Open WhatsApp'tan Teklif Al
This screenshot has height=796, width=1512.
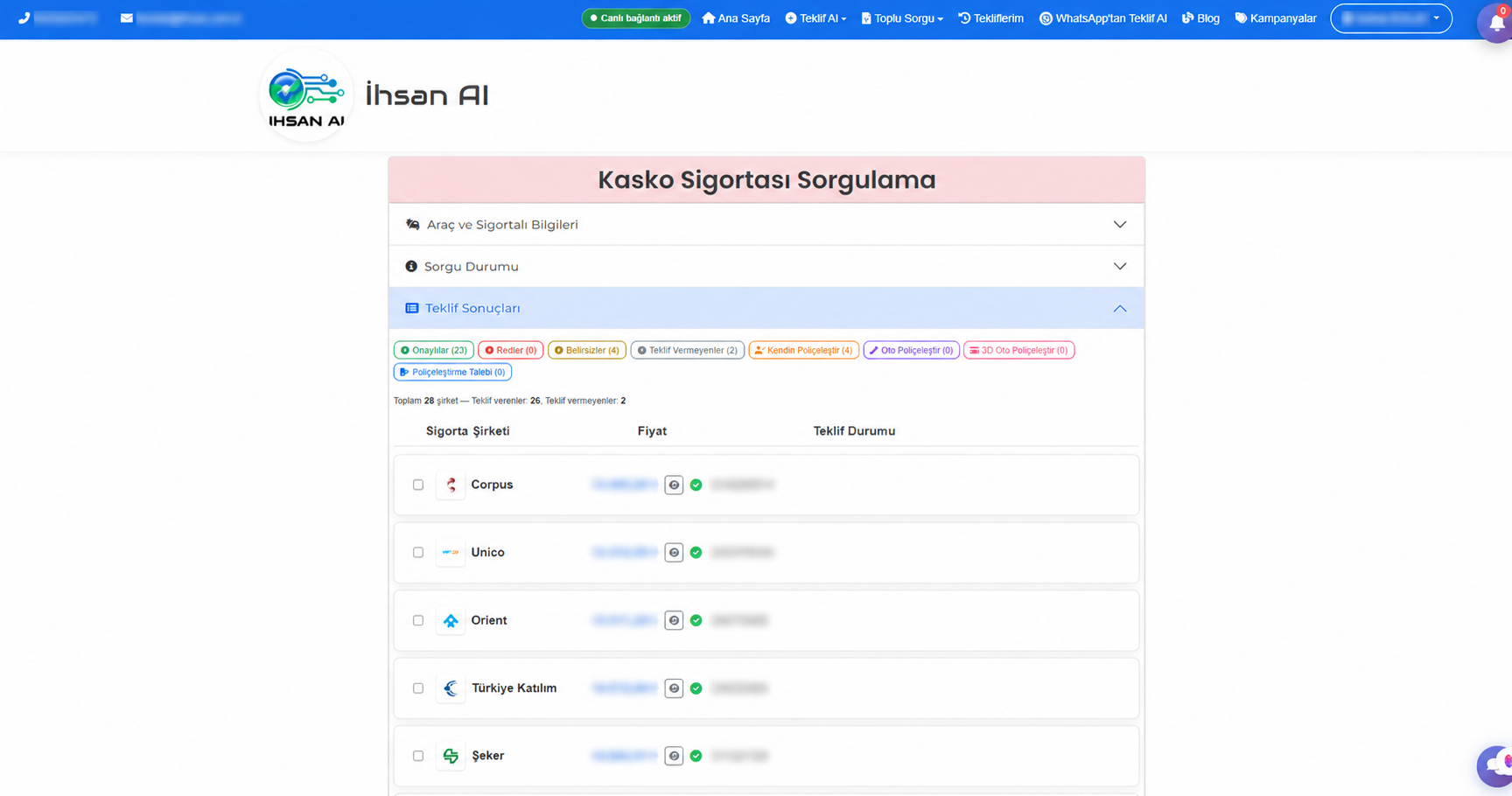click(1102, 17)
